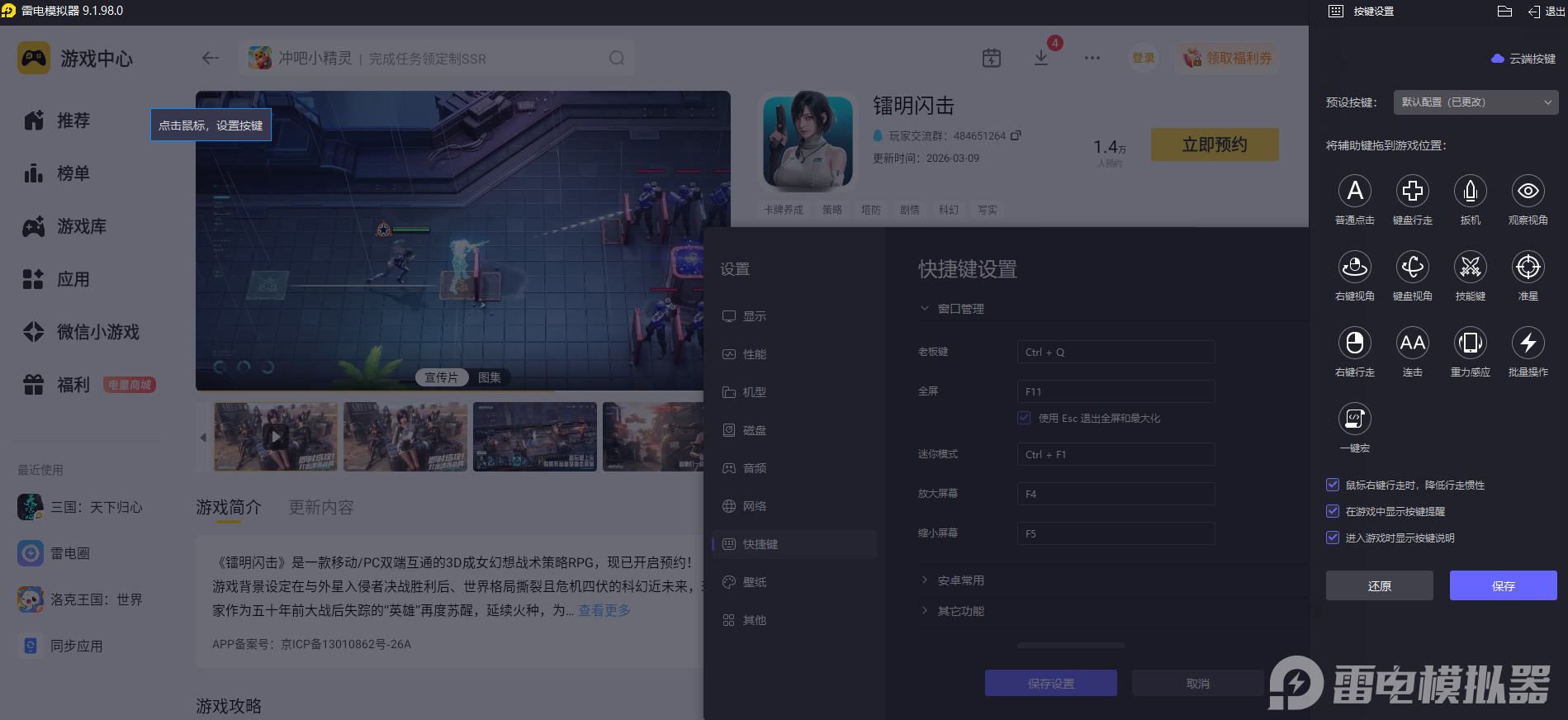The image size is (1568, 720).
Task: Open the downloads icon with badge
Action: pyautogui.click(x=1041, y=58)
